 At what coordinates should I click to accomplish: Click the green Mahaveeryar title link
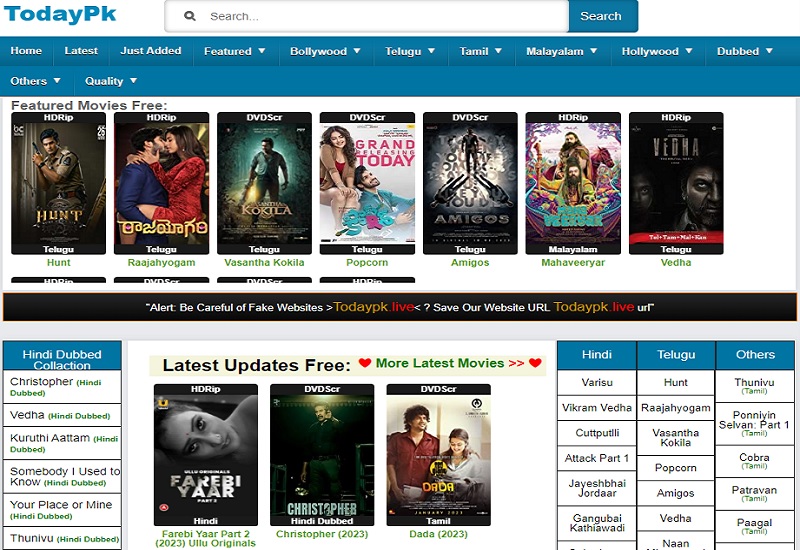pyautogui.click(x=573, y=262)
